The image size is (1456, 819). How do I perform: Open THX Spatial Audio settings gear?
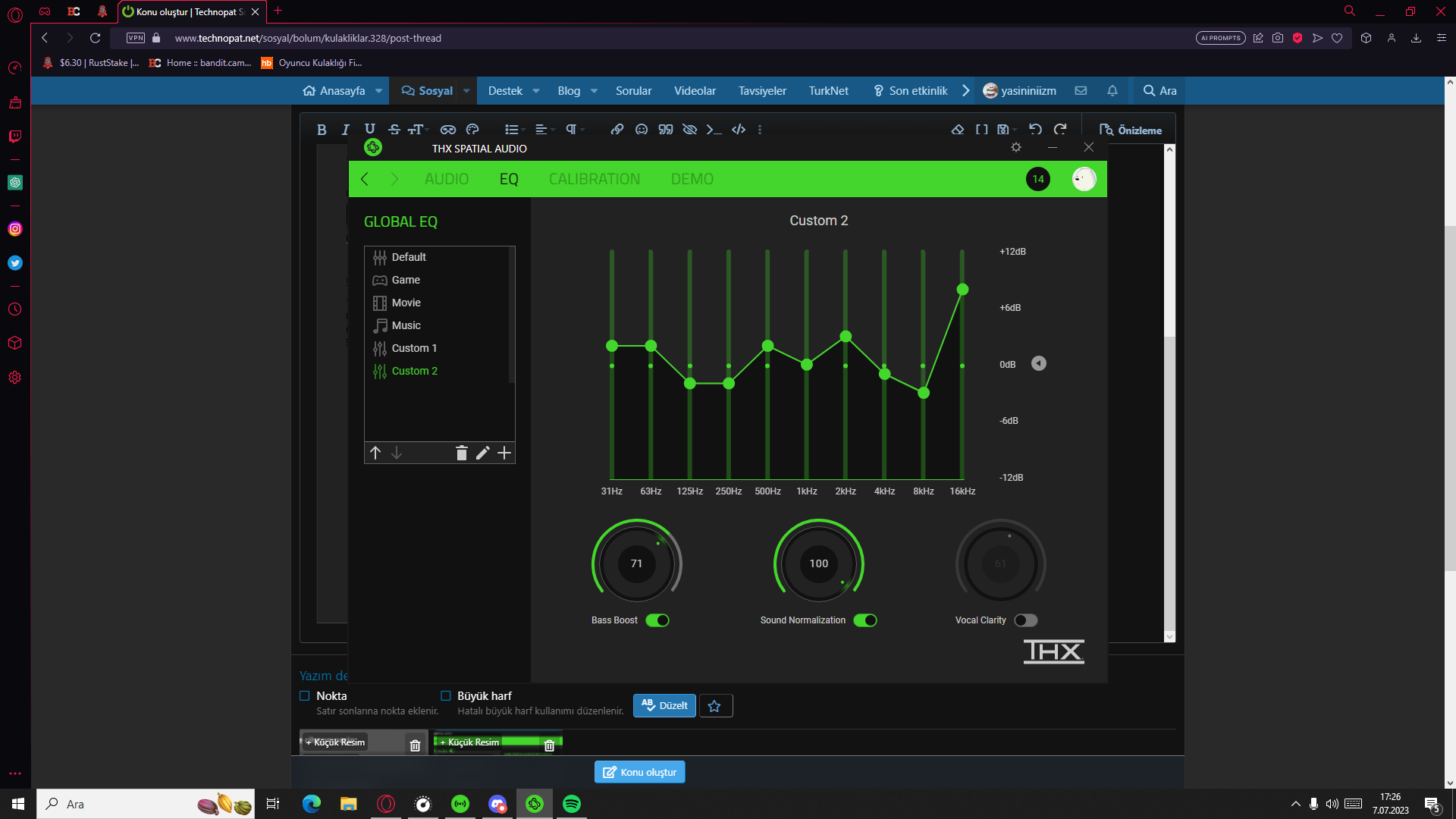1016,147
